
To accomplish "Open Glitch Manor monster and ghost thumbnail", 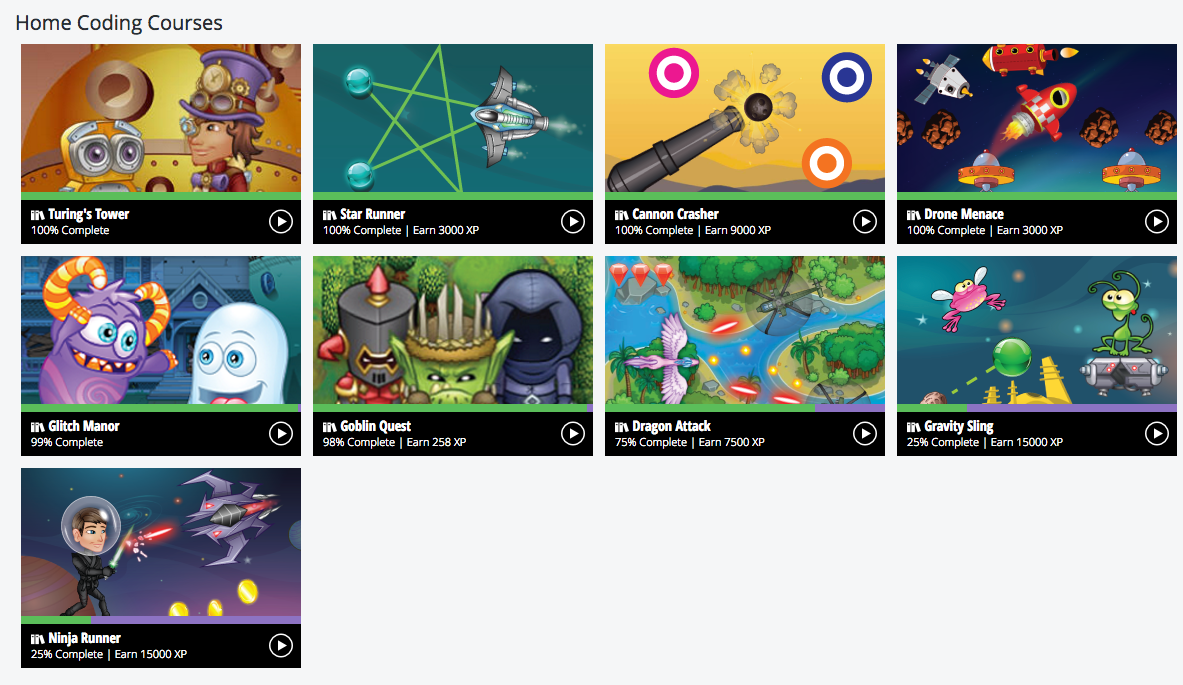I will click(161, 330).
